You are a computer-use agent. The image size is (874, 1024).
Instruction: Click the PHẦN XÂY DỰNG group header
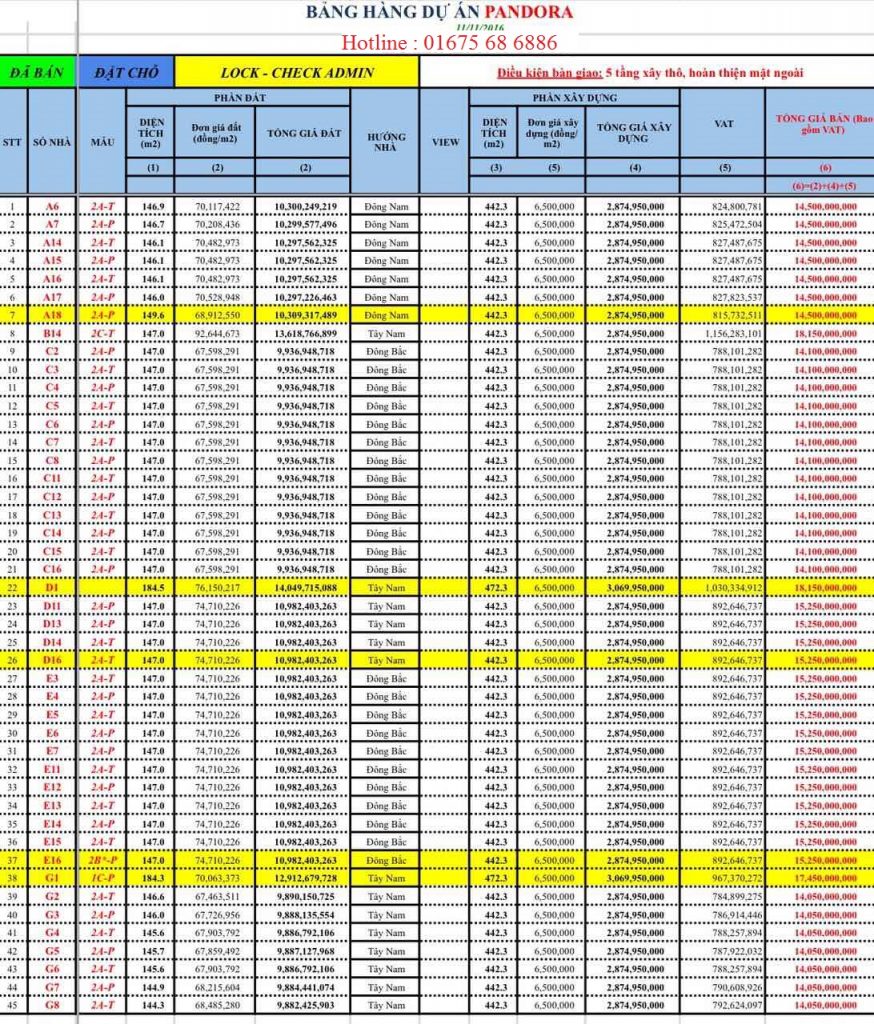coord(574,97)
